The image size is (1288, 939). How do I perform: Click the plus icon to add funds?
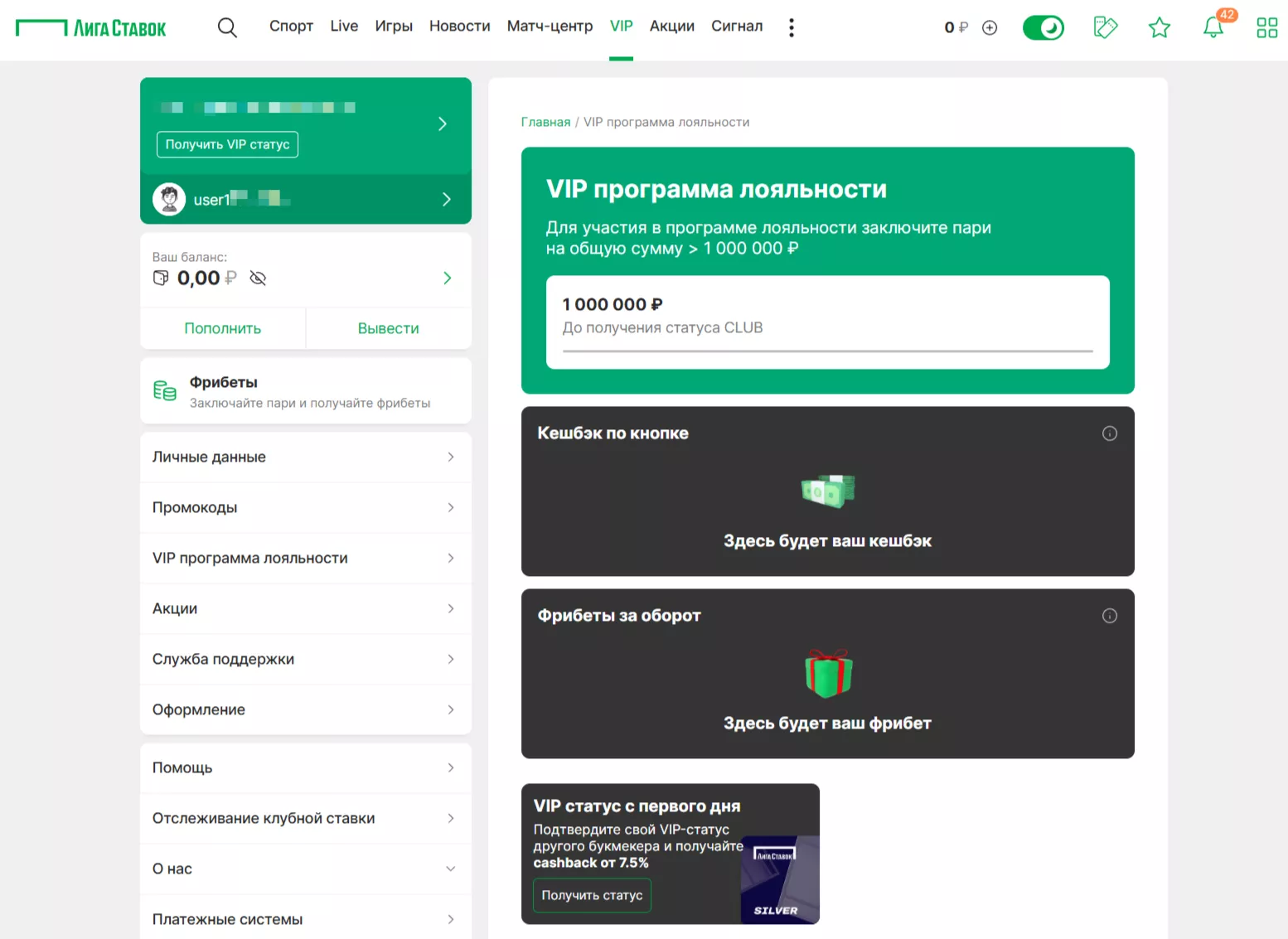(990, 27)
